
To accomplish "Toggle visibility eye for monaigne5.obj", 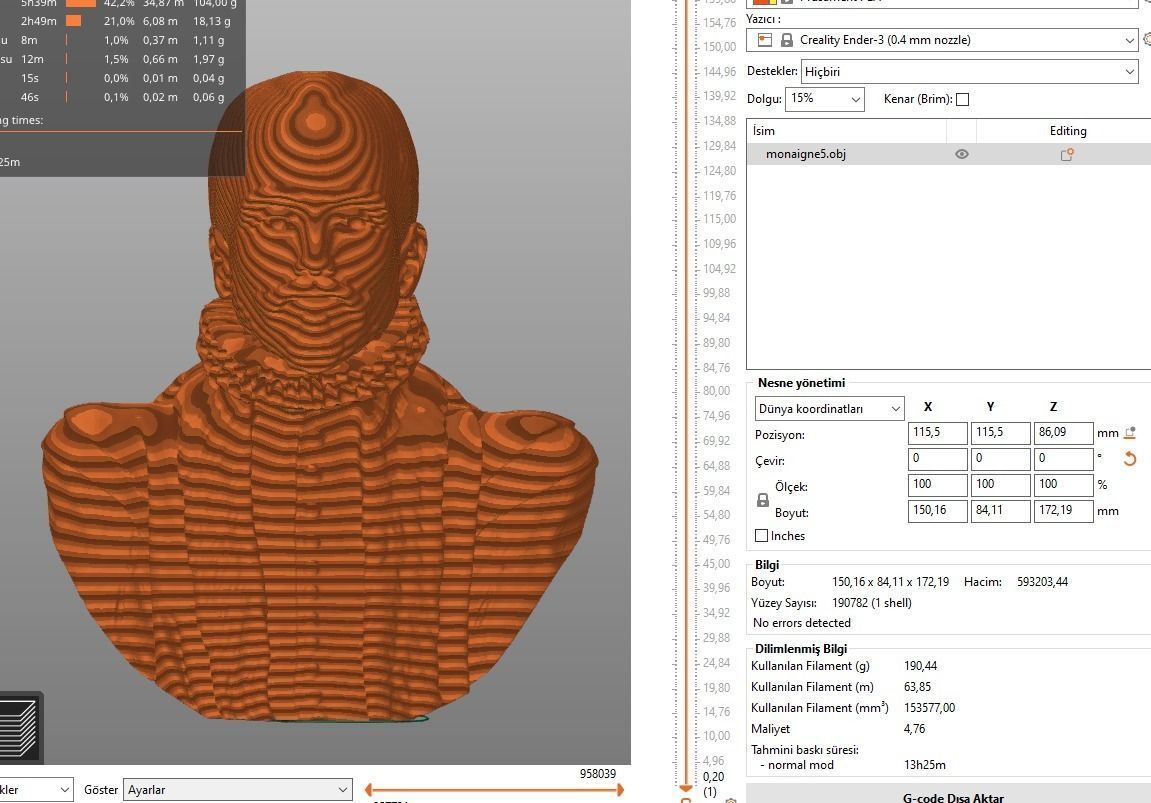I will click(x=962, y=154).
